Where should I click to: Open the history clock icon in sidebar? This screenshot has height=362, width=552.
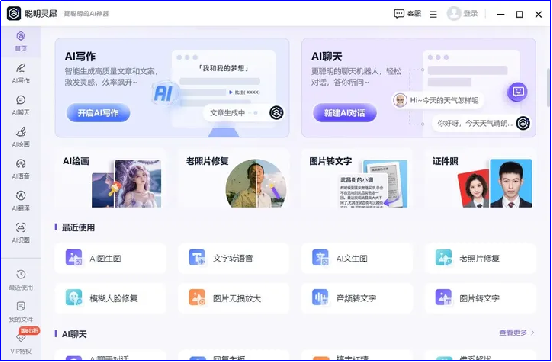pos(20,274)
